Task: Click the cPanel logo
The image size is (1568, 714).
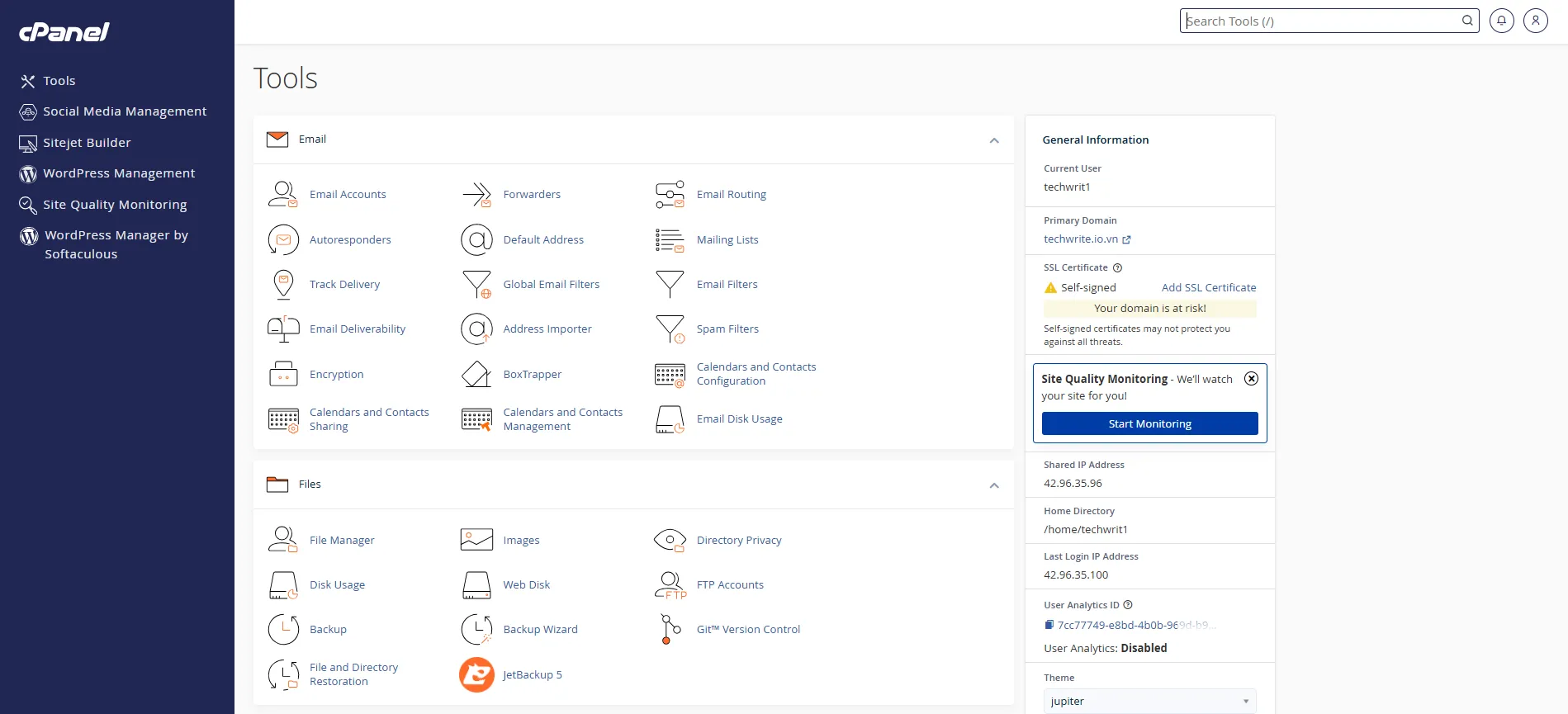Action: coord(64,32)
